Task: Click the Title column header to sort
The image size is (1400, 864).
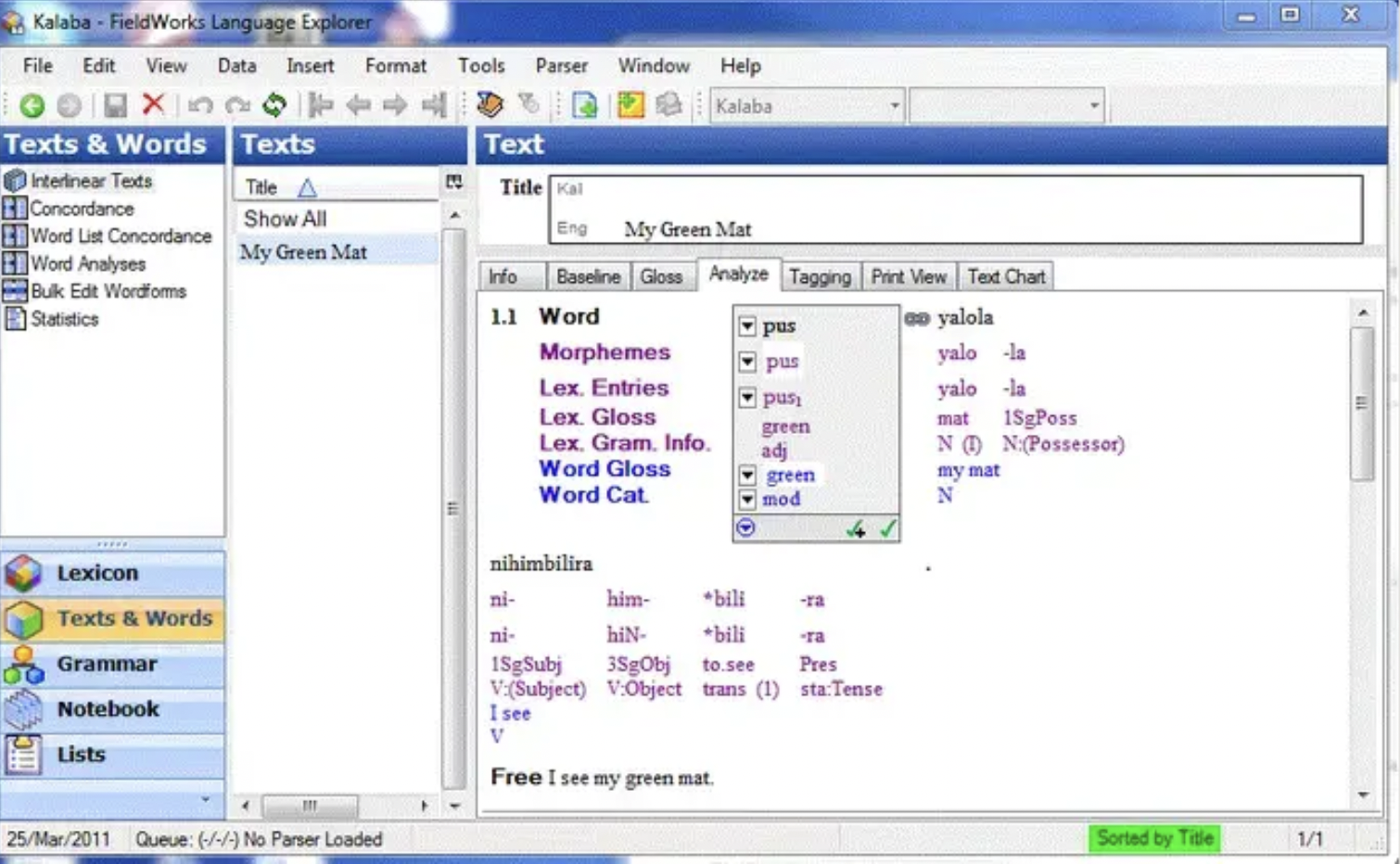Action: pos(262,187)
